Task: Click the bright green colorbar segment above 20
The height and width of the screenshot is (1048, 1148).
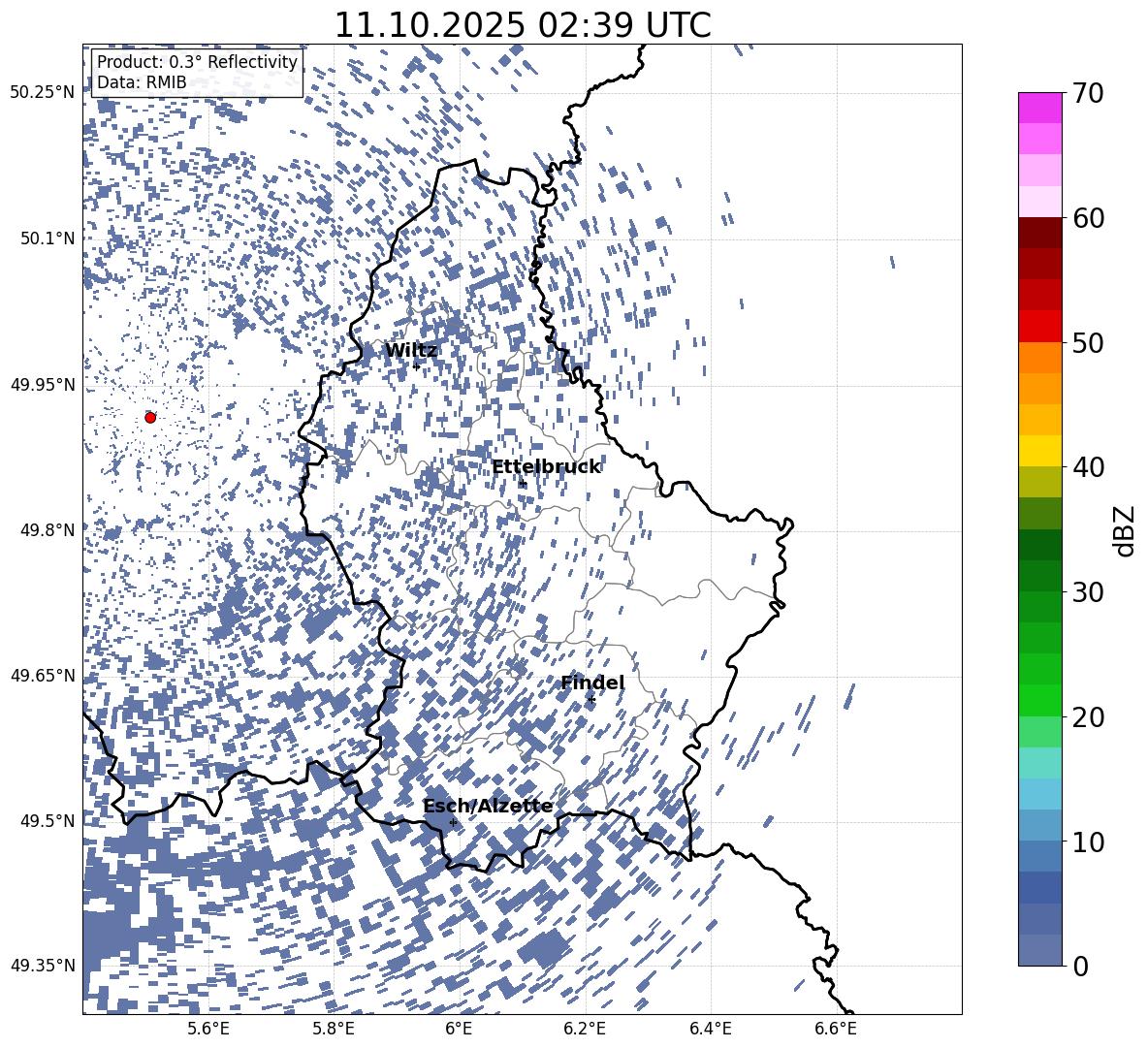Action: pos(1039,700)
